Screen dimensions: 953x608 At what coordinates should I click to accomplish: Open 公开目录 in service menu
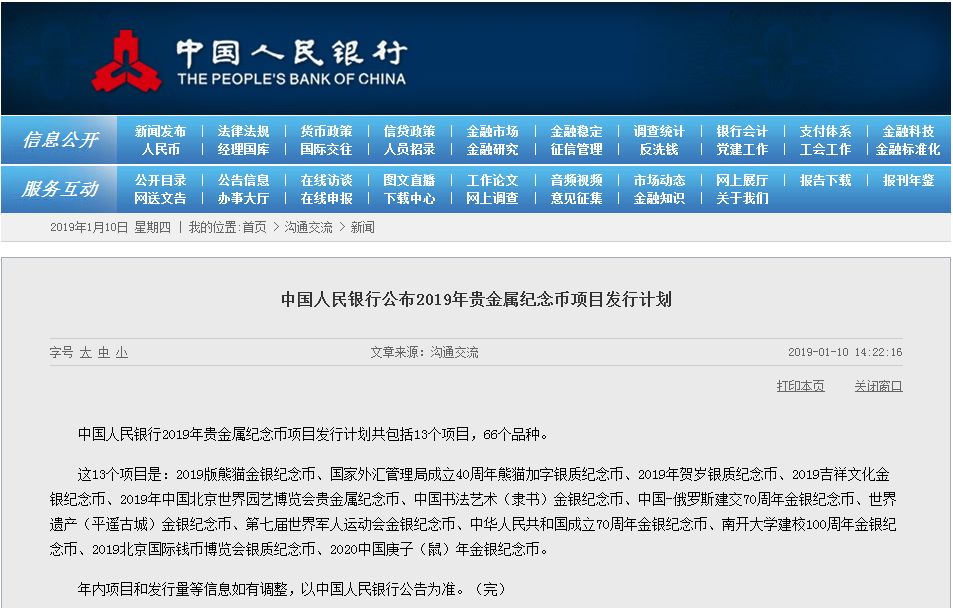[x=160, y=181]
